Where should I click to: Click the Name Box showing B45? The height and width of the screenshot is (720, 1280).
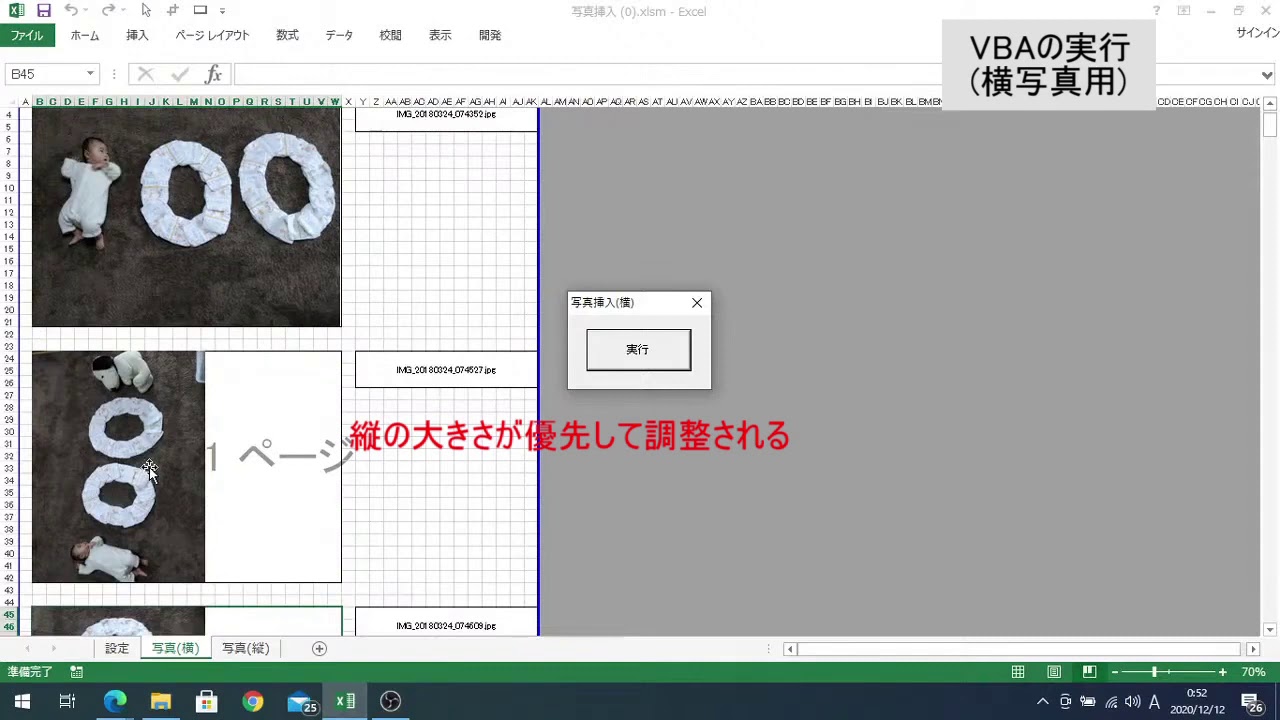(x=45, y=74)
